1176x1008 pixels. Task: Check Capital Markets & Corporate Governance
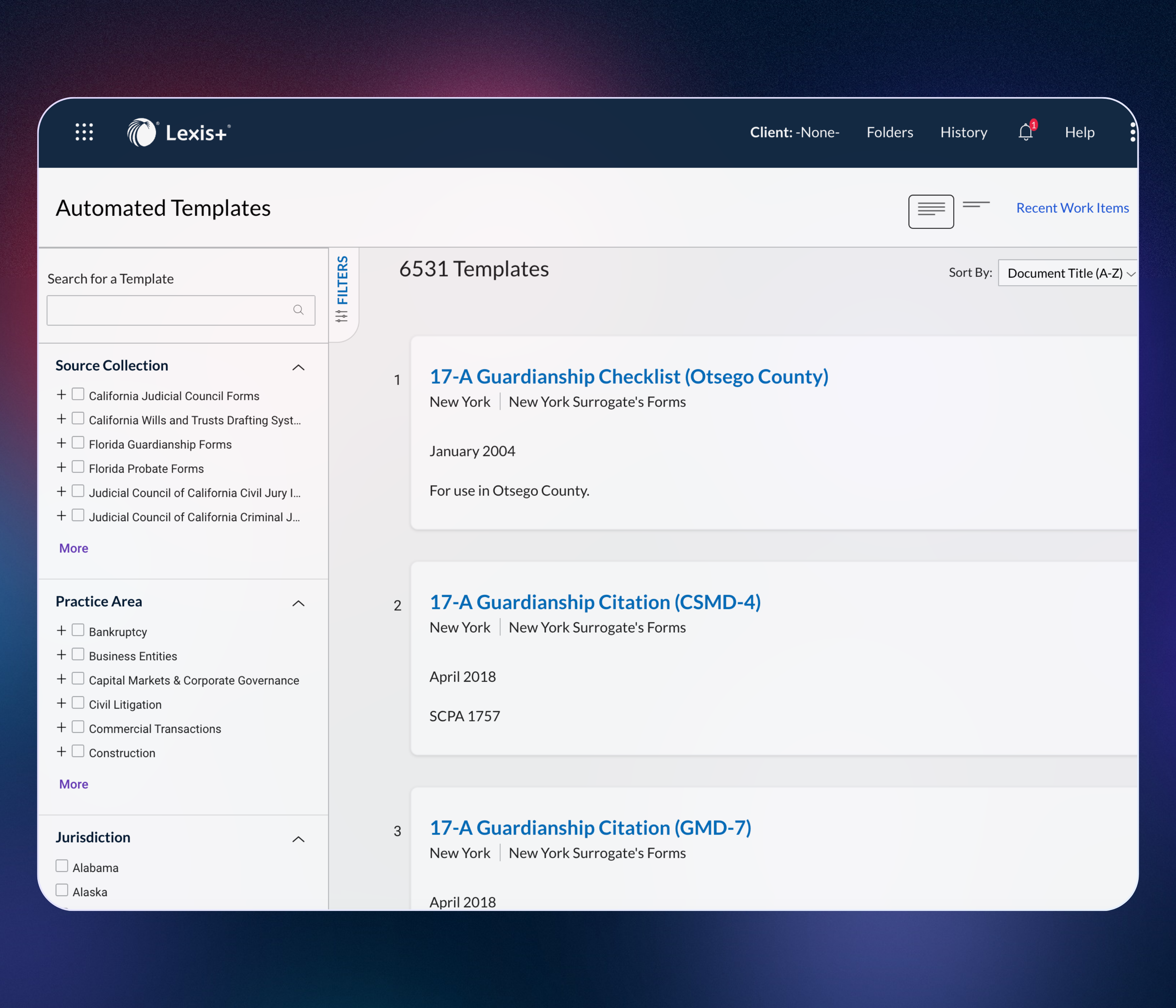[x=78, y=679]
